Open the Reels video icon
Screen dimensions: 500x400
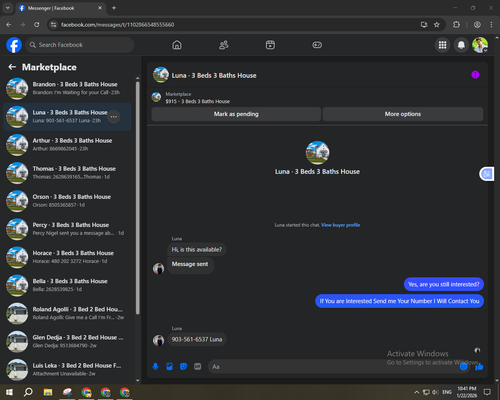270,45
